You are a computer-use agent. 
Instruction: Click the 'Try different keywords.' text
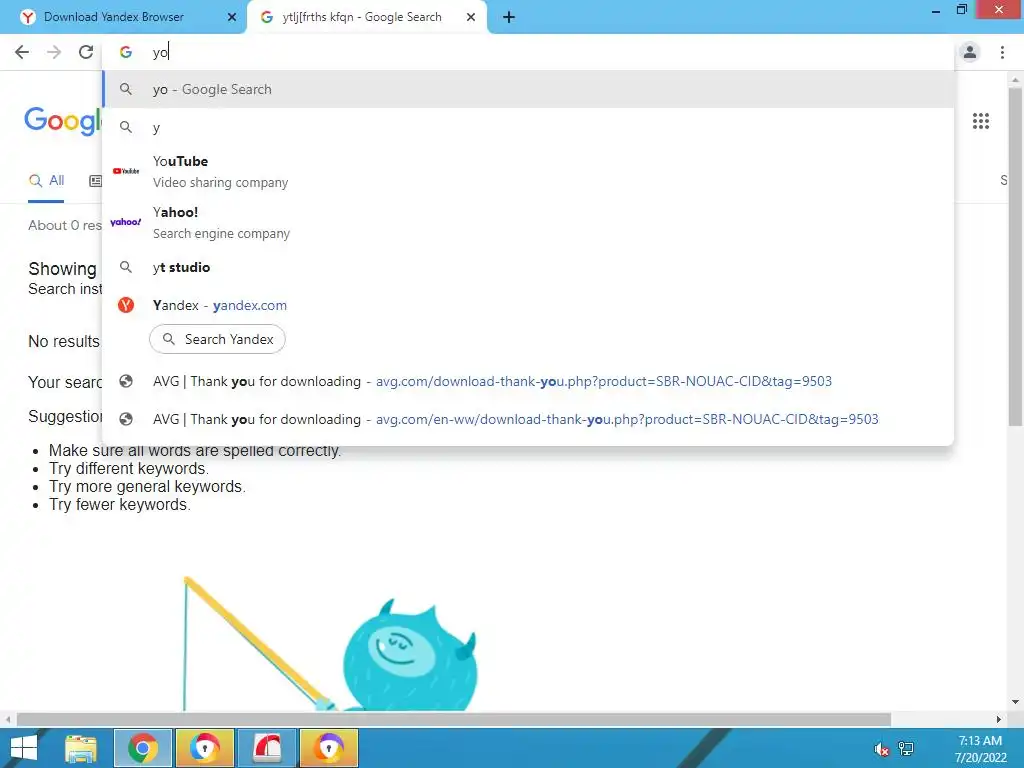[x=129, y=468]
